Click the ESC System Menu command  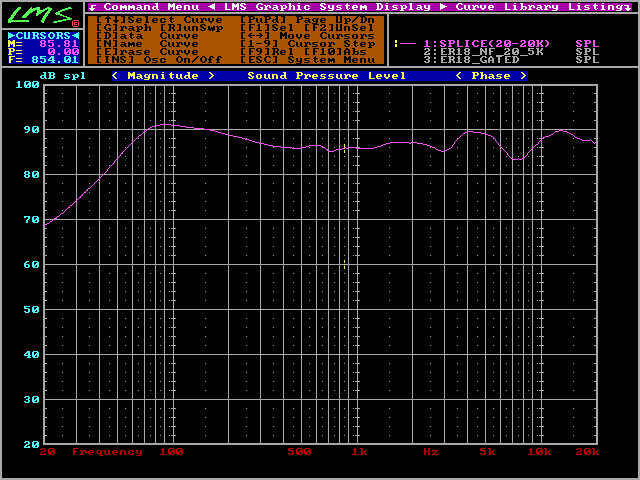(x=307, y=60)
